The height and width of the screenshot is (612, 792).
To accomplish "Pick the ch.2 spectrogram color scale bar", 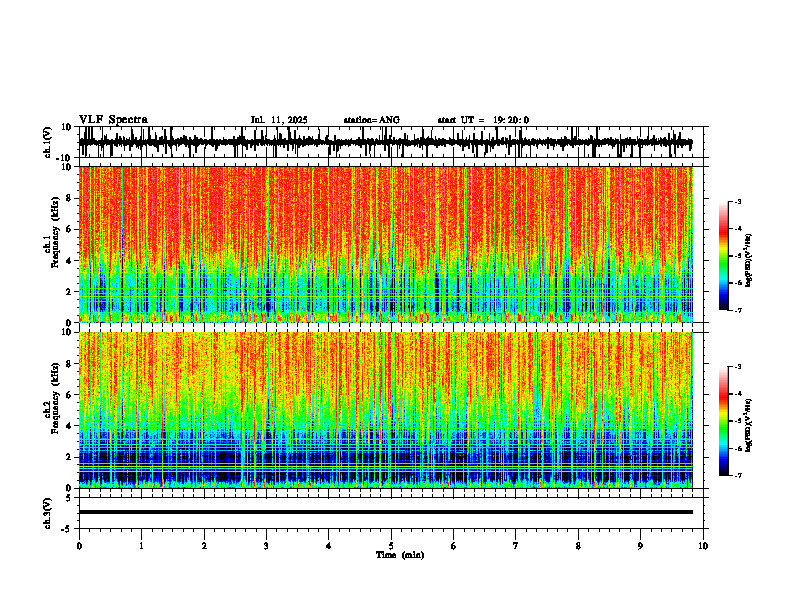I will pyautogui.click(x=723, y=421).
